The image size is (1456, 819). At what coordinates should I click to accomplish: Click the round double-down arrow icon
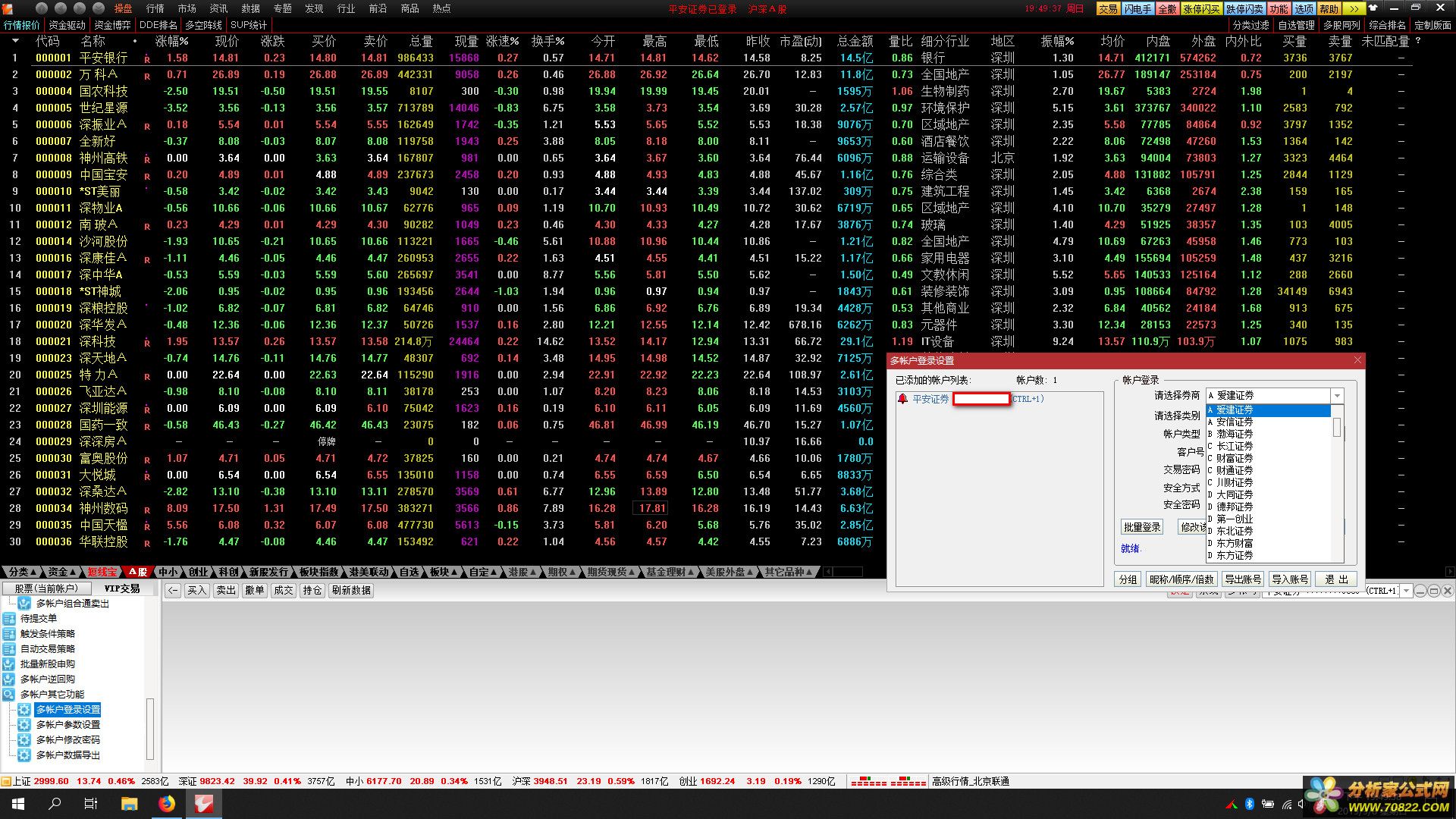99,8
